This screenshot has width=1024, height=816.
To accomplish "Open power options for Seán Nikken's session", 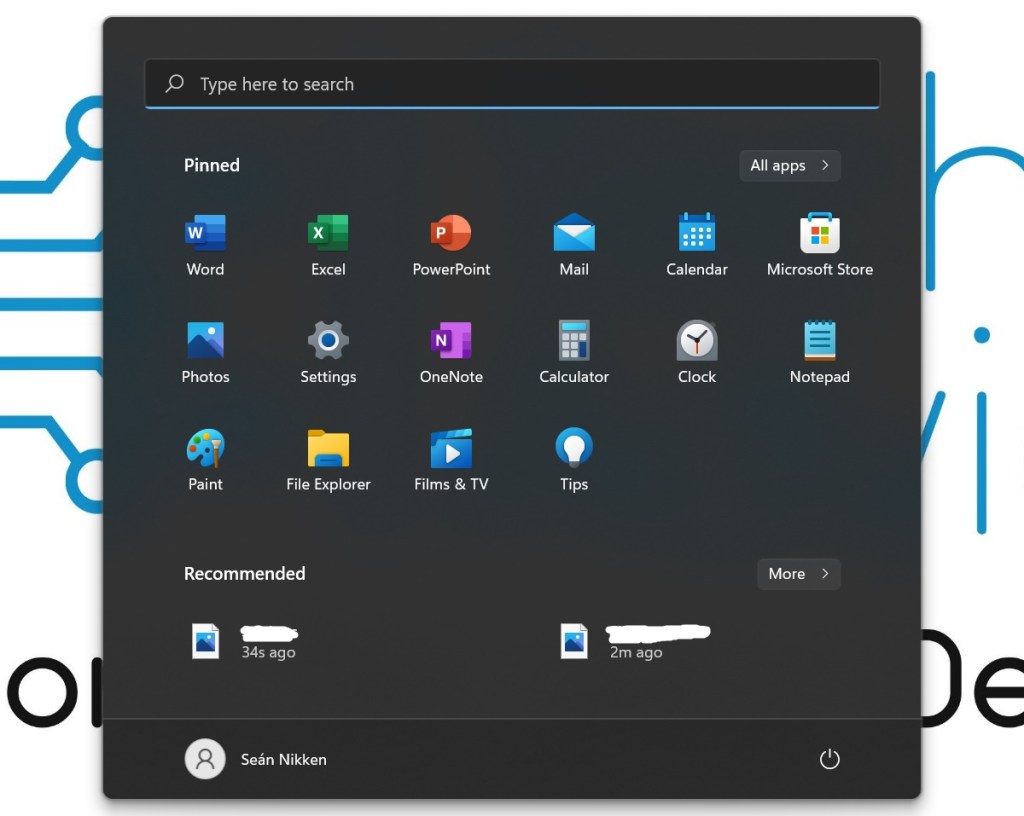I will click(829, 758).
